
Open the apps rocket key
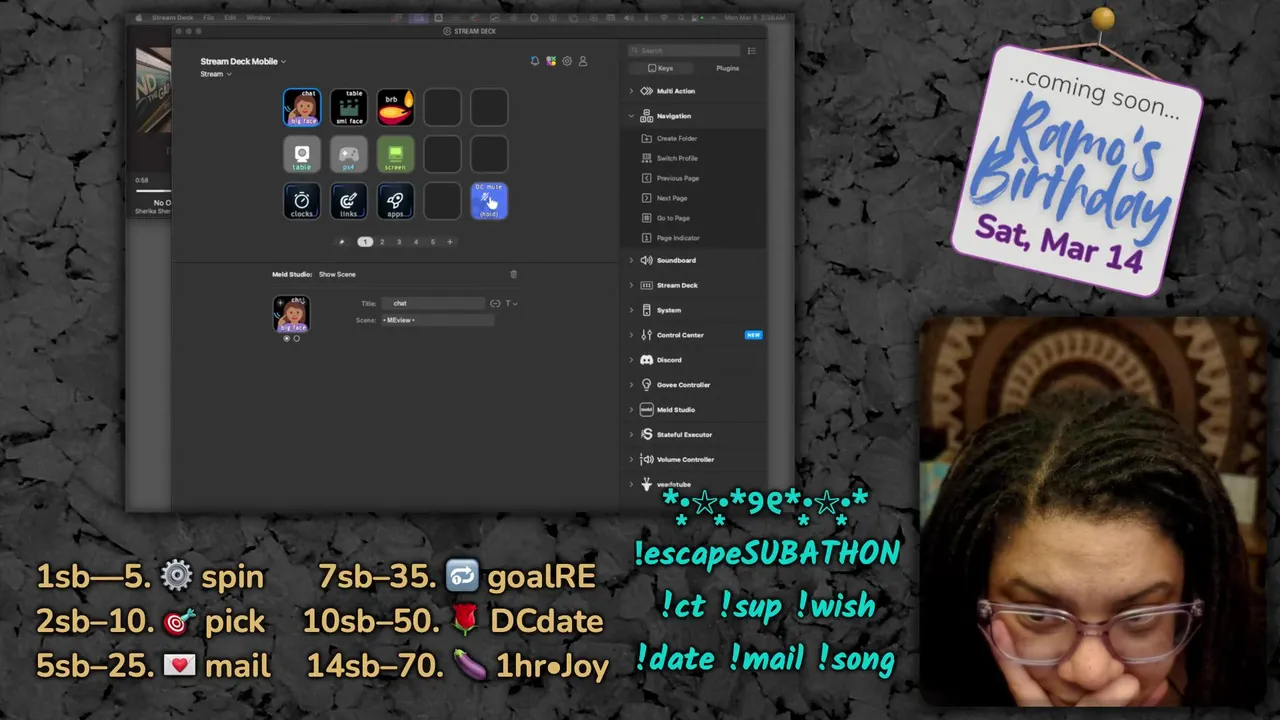(x=396, y=202)
